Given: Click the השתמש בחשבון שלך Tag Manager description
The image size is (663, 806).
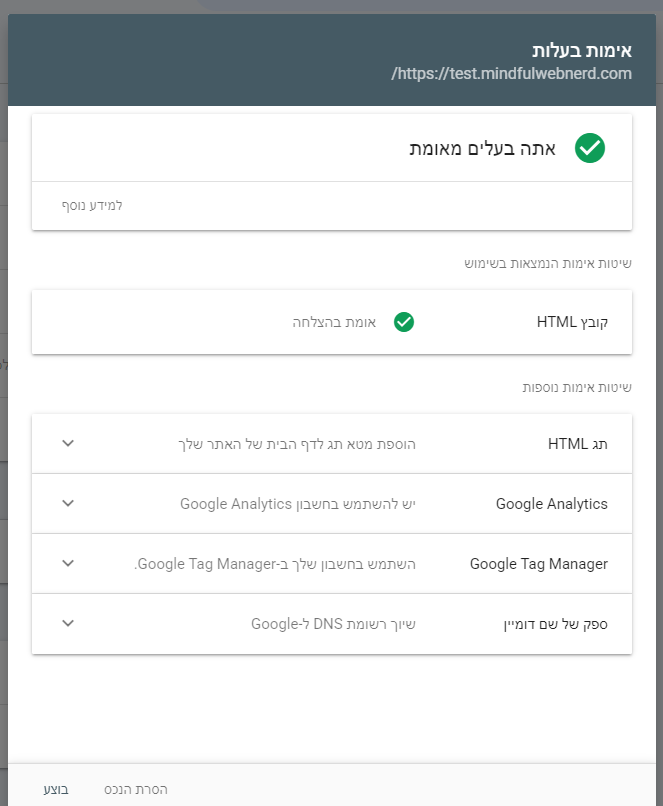Looking at the screenshot, I should (x=275, y=564).
